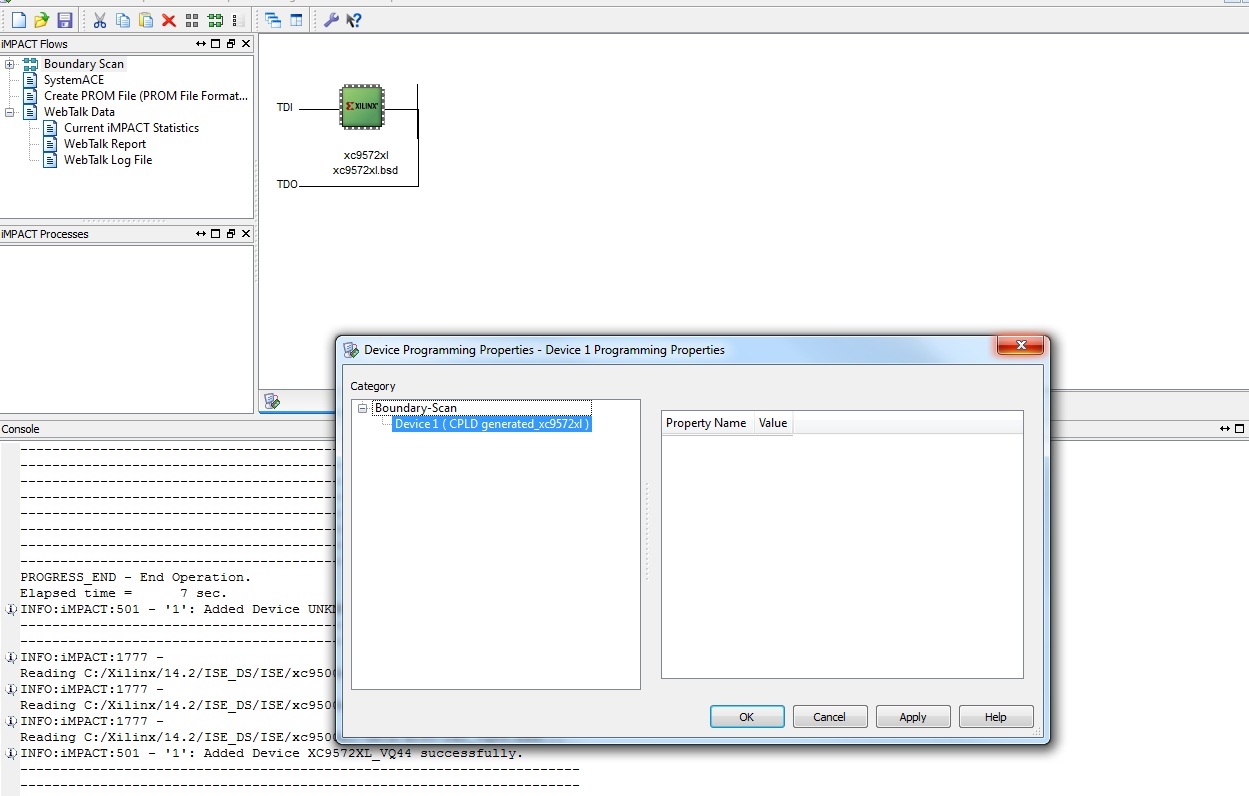Float the iMPACT Flows panel
1249x796 pixels.
(231, 44)
